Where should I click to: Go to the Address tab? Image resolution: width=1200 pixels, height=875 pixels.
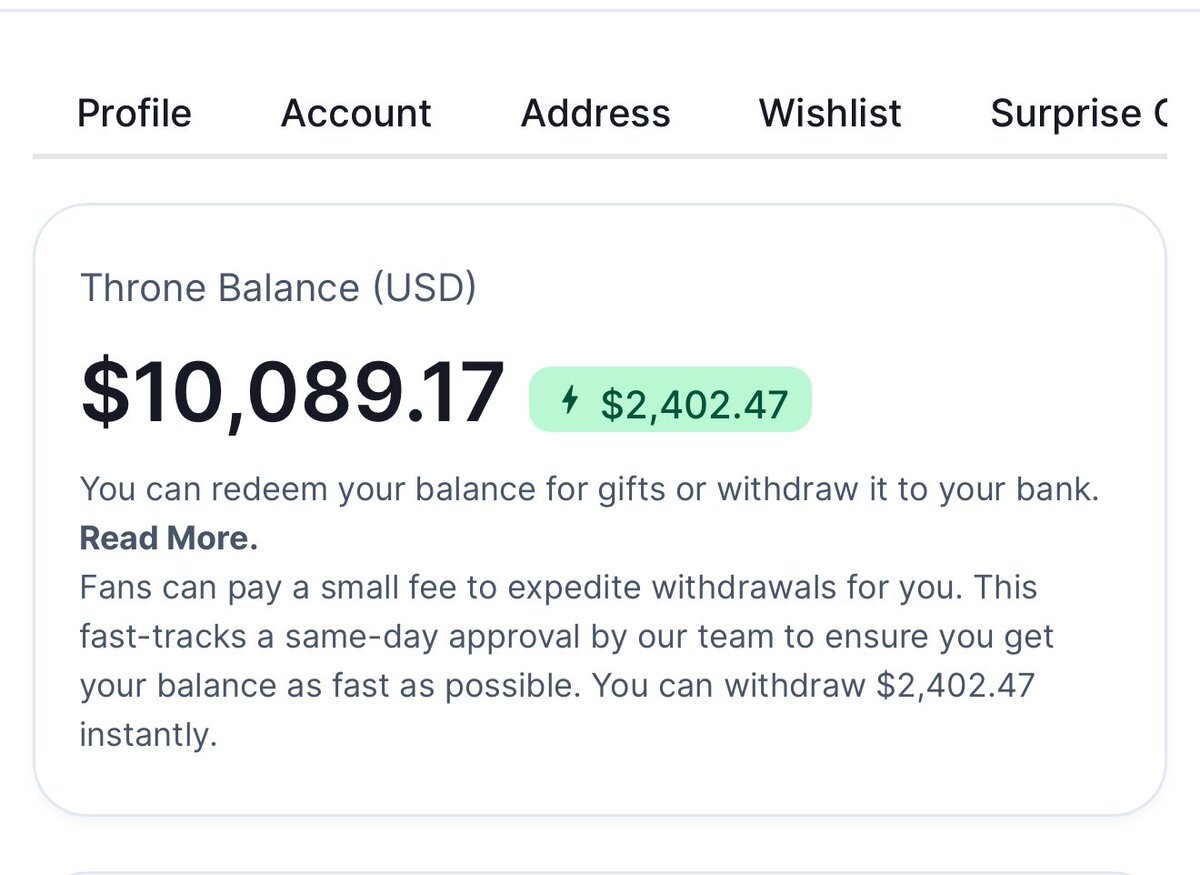point(595,113)
